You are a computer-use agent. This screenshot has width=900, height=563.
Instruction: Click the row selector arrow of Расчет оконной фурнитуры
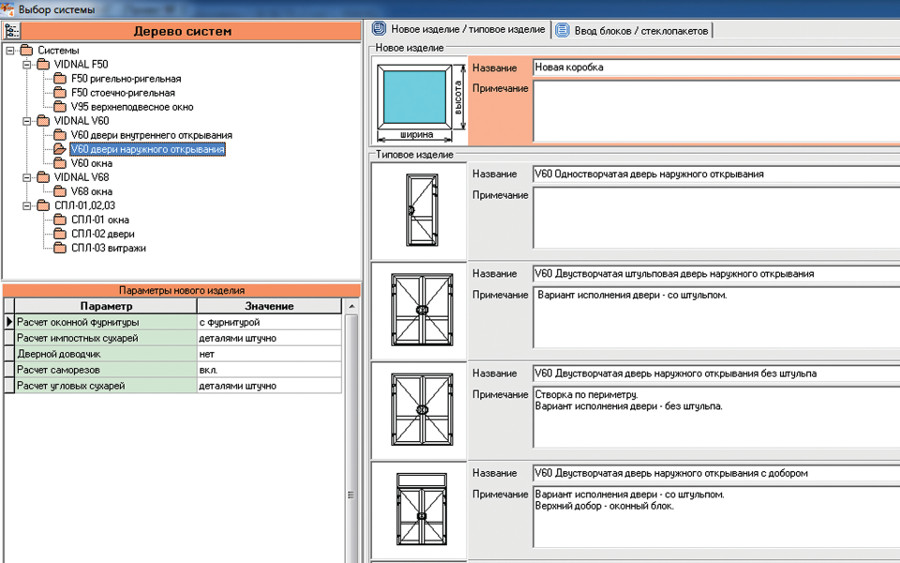point(9,322)
